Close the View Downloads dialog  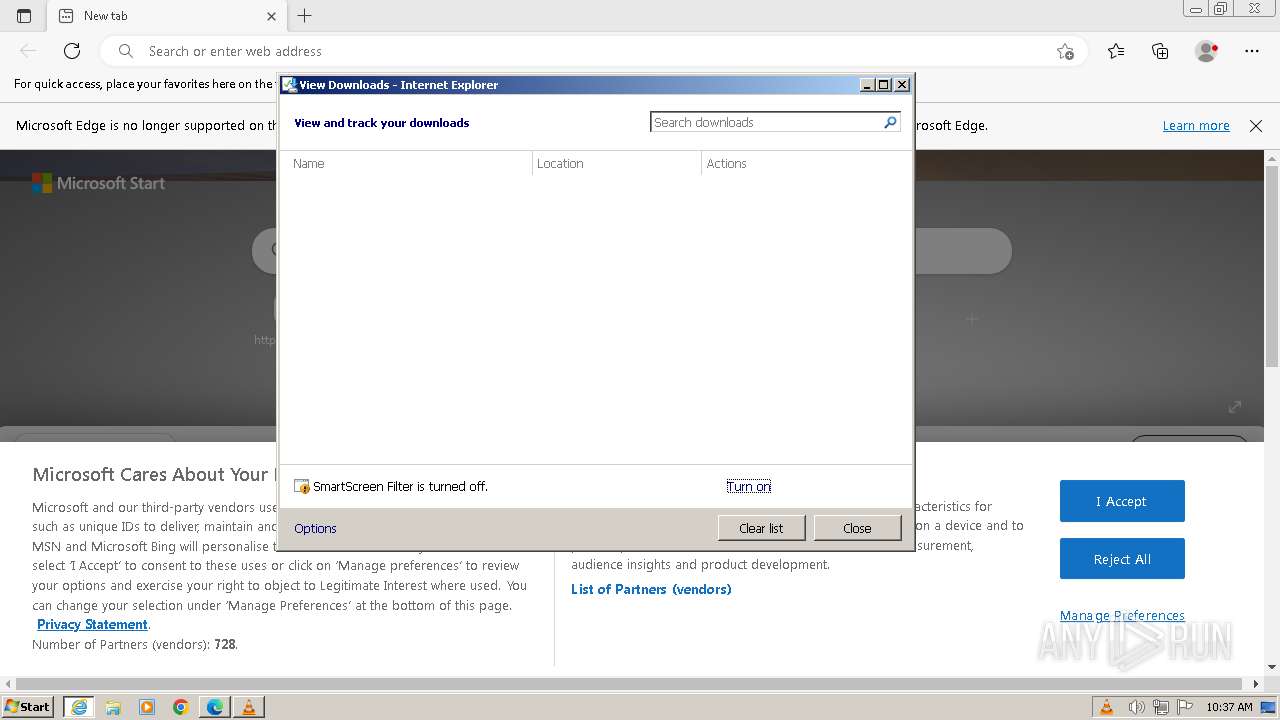coord(857,528)
